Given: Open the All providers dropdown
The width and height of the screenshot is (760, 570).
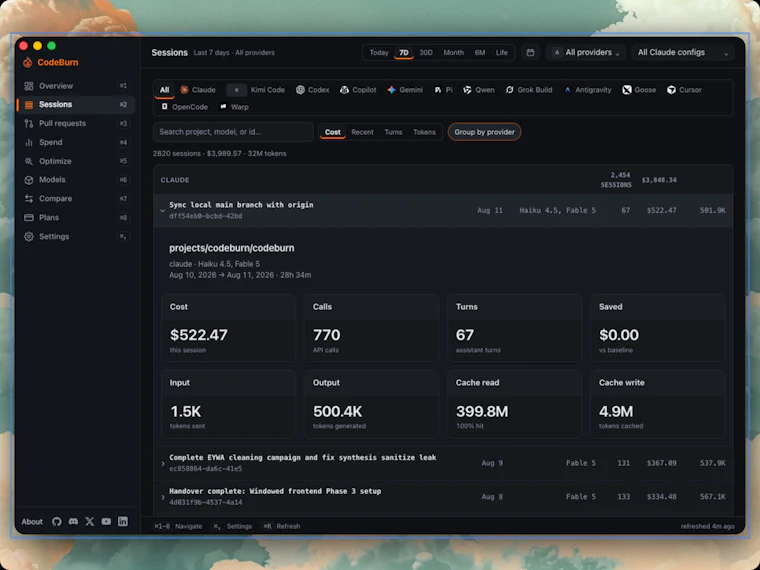Looking at the screenshot, I should coord(586,52).
